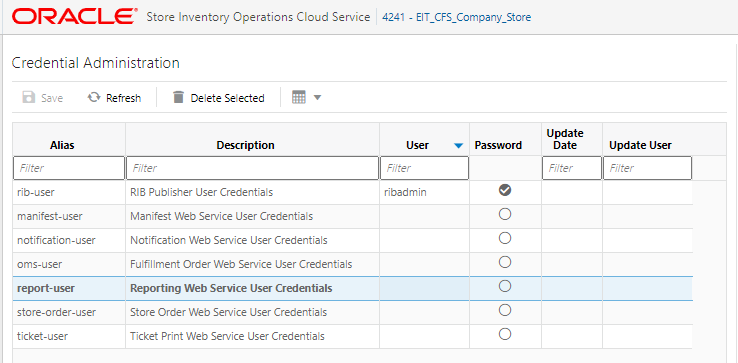Click the User column sort arrow
This screenshot has height=363, width=738.
459,146
